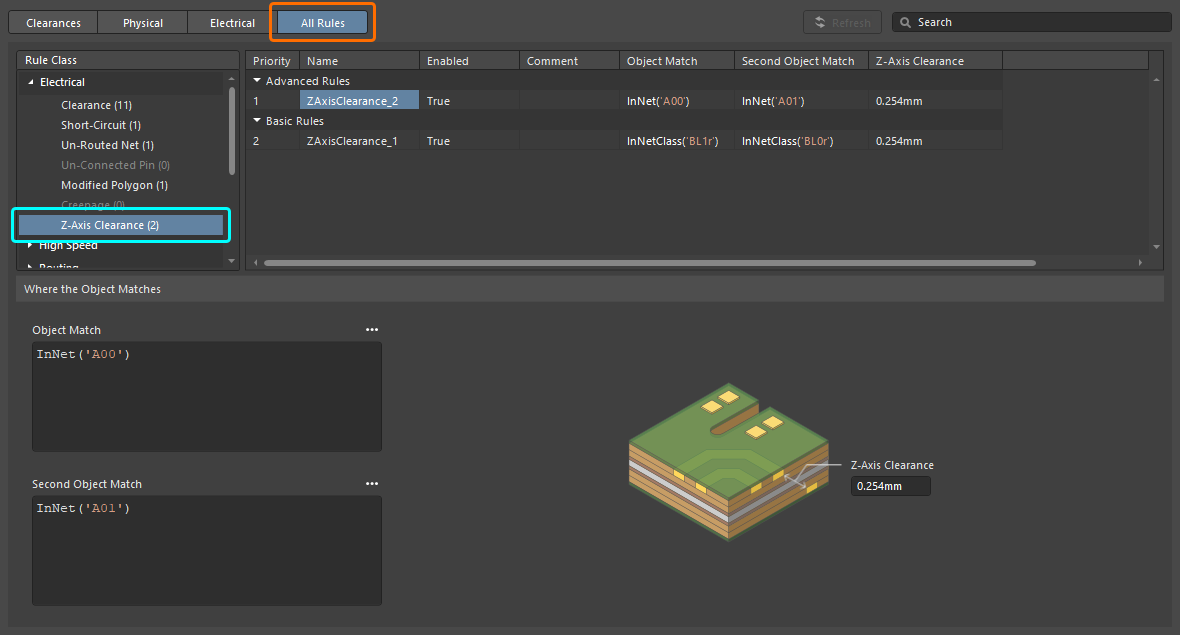Screen dimensions: 1180x635
Task: Switch to the Physical tab
Action: click(143, 23)
